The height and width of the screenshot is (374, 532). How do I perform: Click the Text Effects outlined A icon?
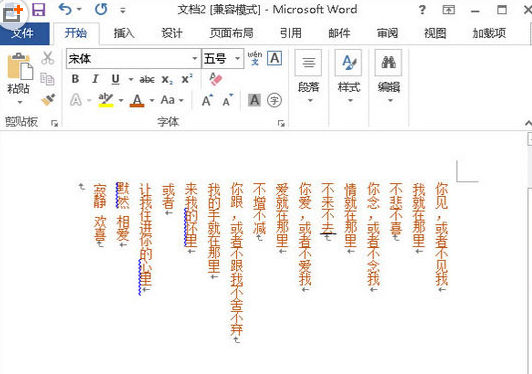[x=76, y=100]
